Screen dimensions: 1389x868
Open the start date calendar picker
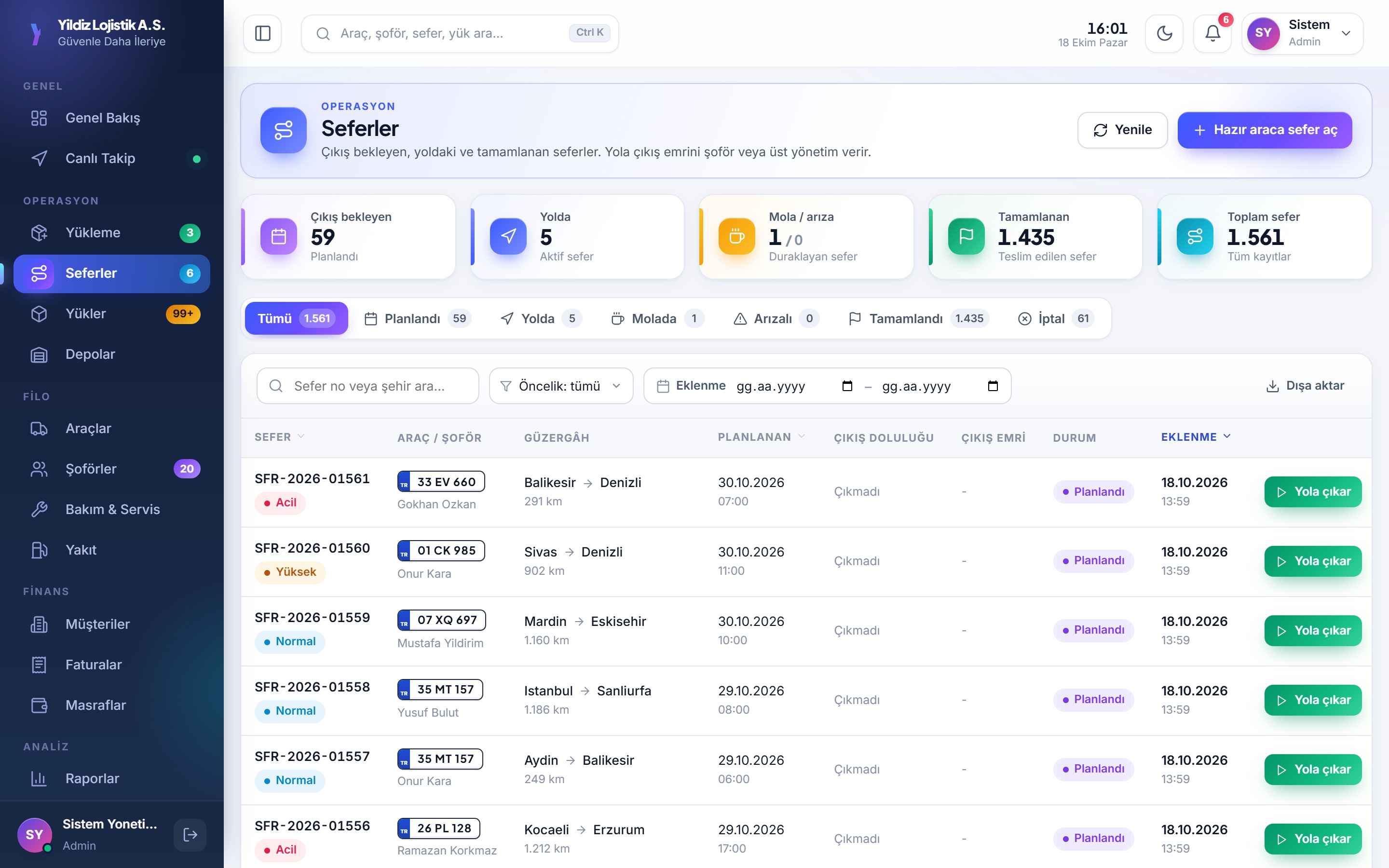tap(847, 386)
